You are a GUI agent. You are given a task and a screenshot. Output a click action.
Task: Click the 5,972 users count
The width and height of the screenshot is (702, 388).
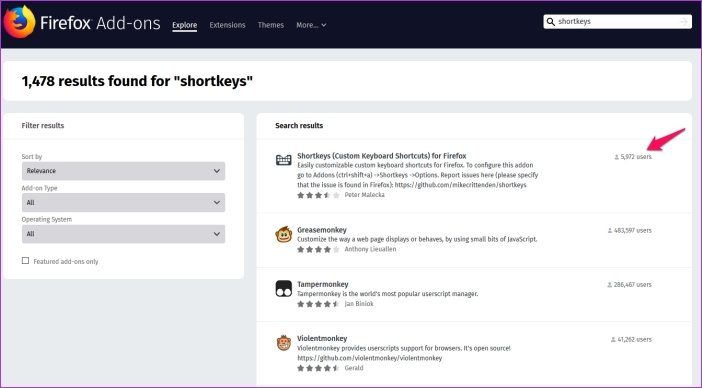click(x=636, y=157)
